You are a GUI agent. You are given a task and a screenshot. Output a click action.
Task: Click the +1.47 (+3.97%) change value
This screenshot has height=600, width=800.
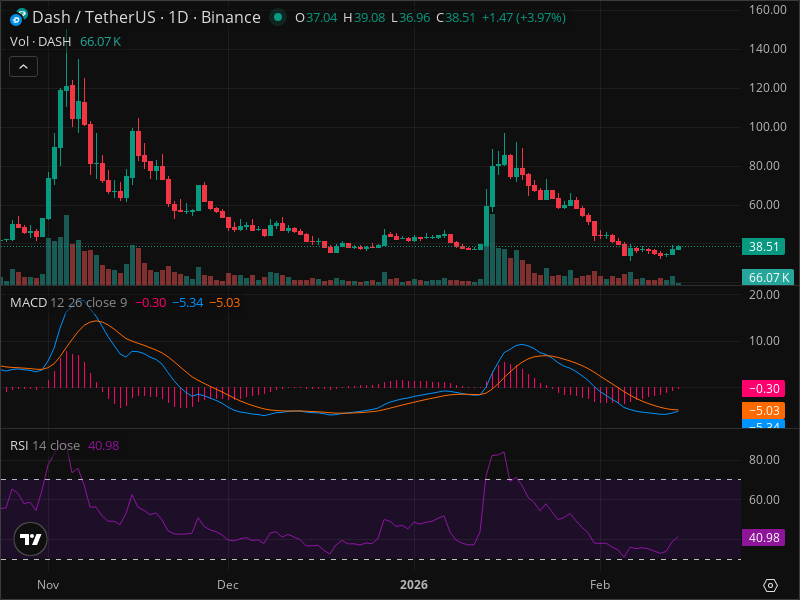[x=523, y=18]
